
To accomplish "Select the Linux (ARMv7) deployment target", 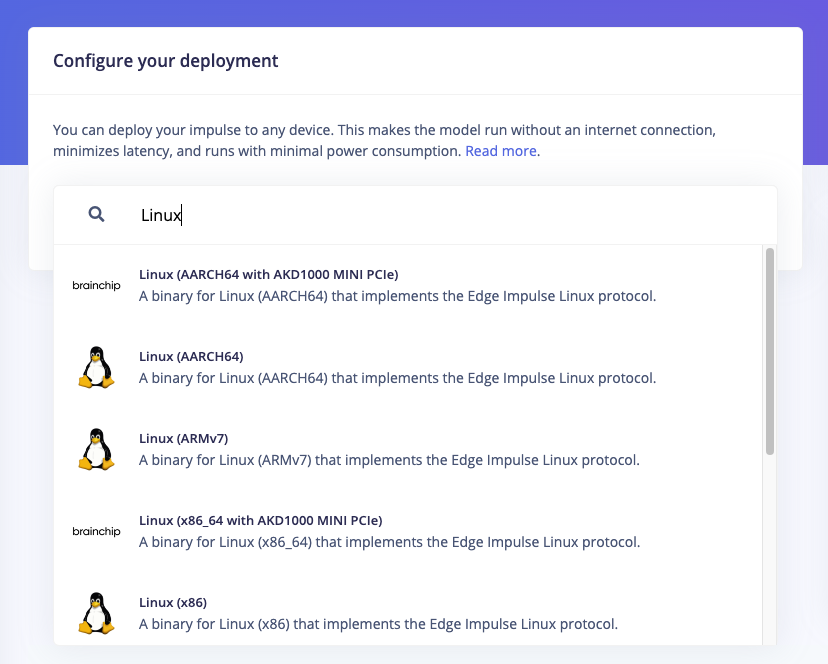I will pos(408,449).
